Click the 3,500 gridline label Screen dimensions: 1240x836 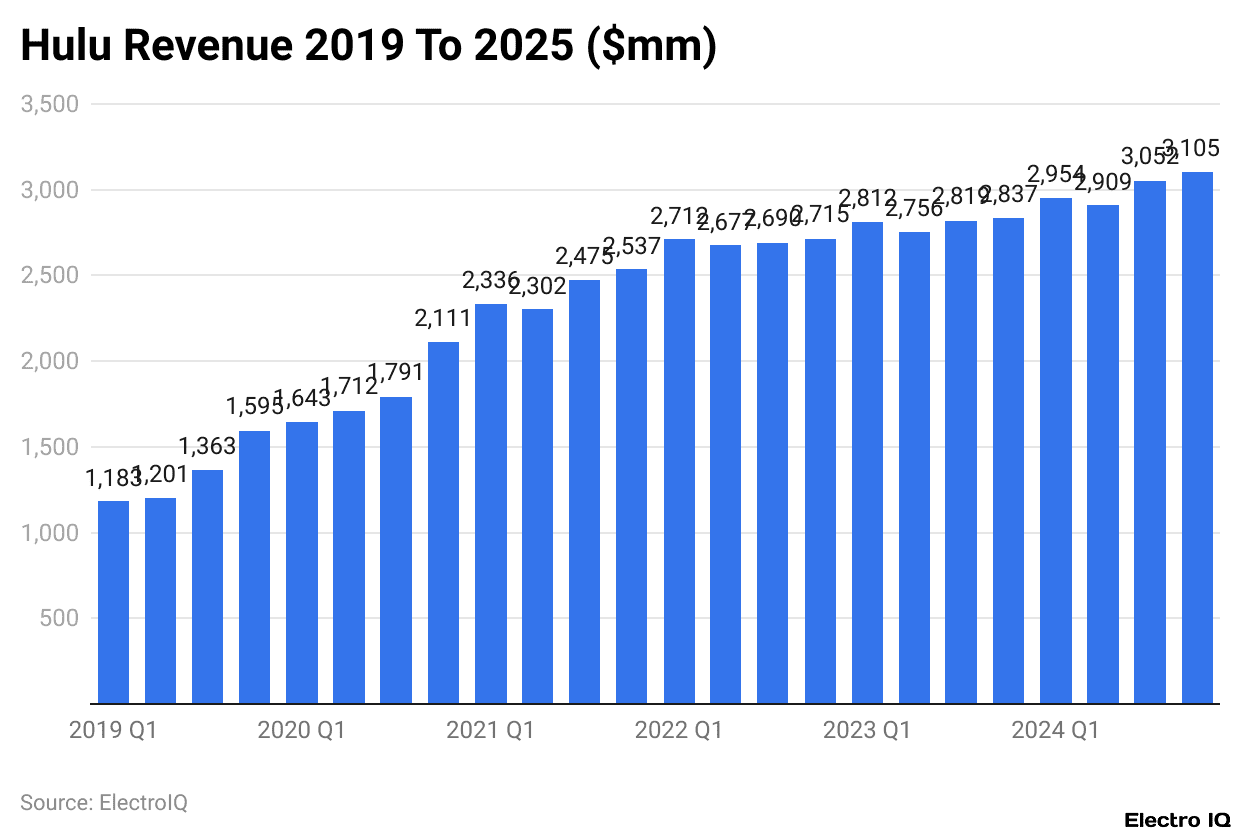coord(48,104)
